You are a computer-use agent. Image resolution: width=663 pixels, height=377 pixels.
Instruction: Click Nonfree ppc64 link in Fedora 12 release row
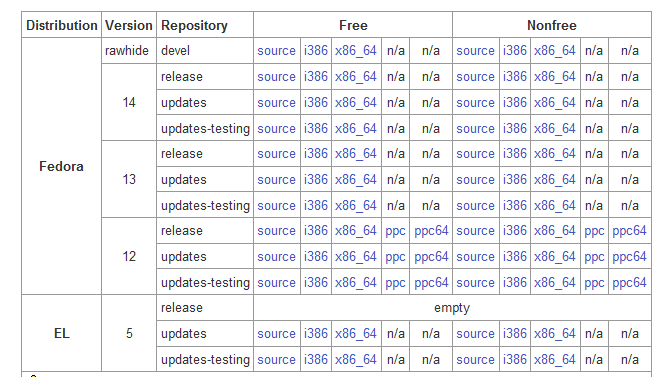click(629, 231)
